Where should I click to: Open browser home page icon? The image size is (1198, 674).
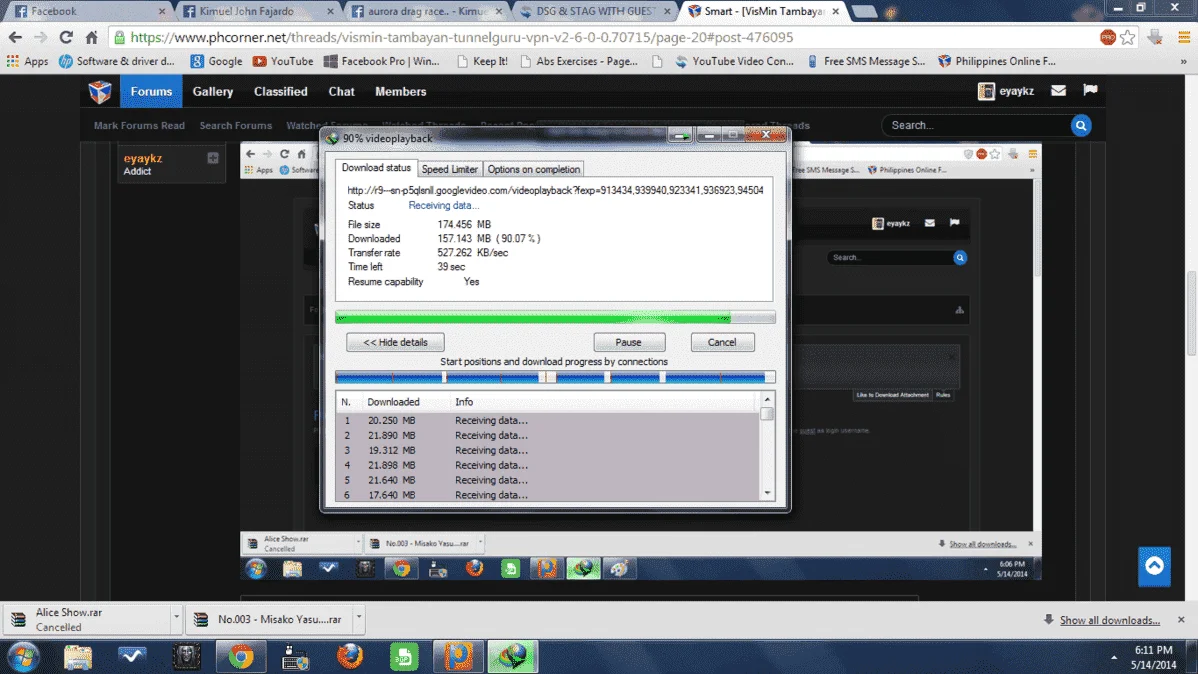pyautogui.click(x=92, y=37)
